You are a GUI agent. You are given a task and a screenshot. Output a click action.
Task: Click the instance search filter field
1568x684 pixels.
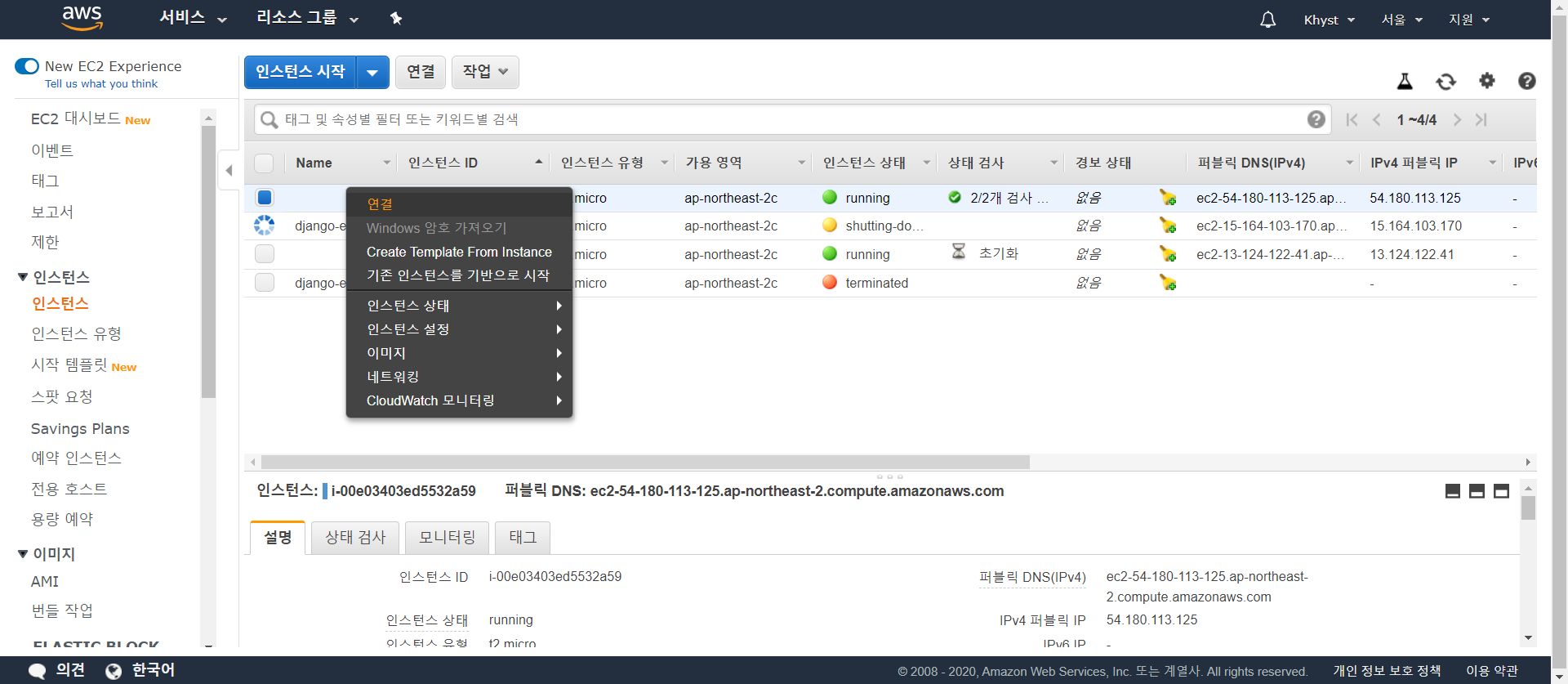click(x=792, y=120)
